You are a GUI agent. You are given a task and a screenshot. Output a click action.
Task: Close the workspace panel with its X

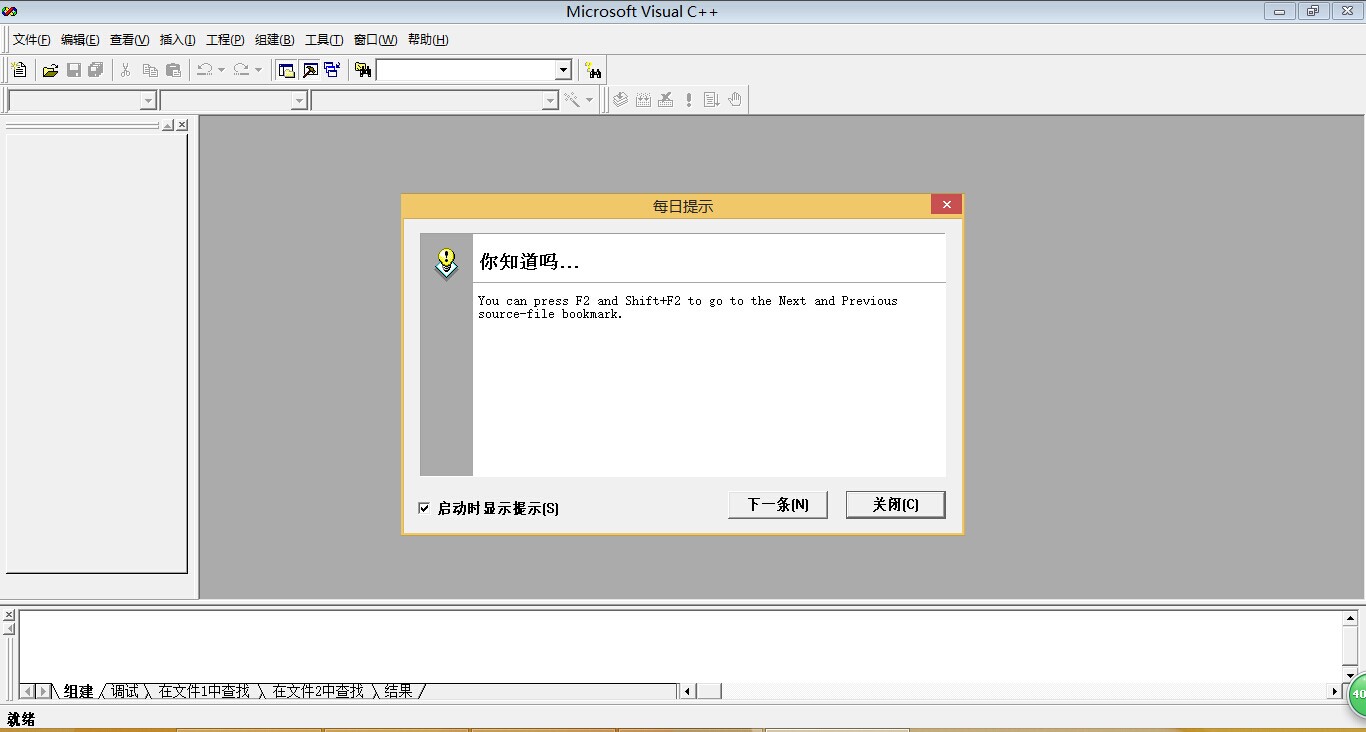[182, 125]
